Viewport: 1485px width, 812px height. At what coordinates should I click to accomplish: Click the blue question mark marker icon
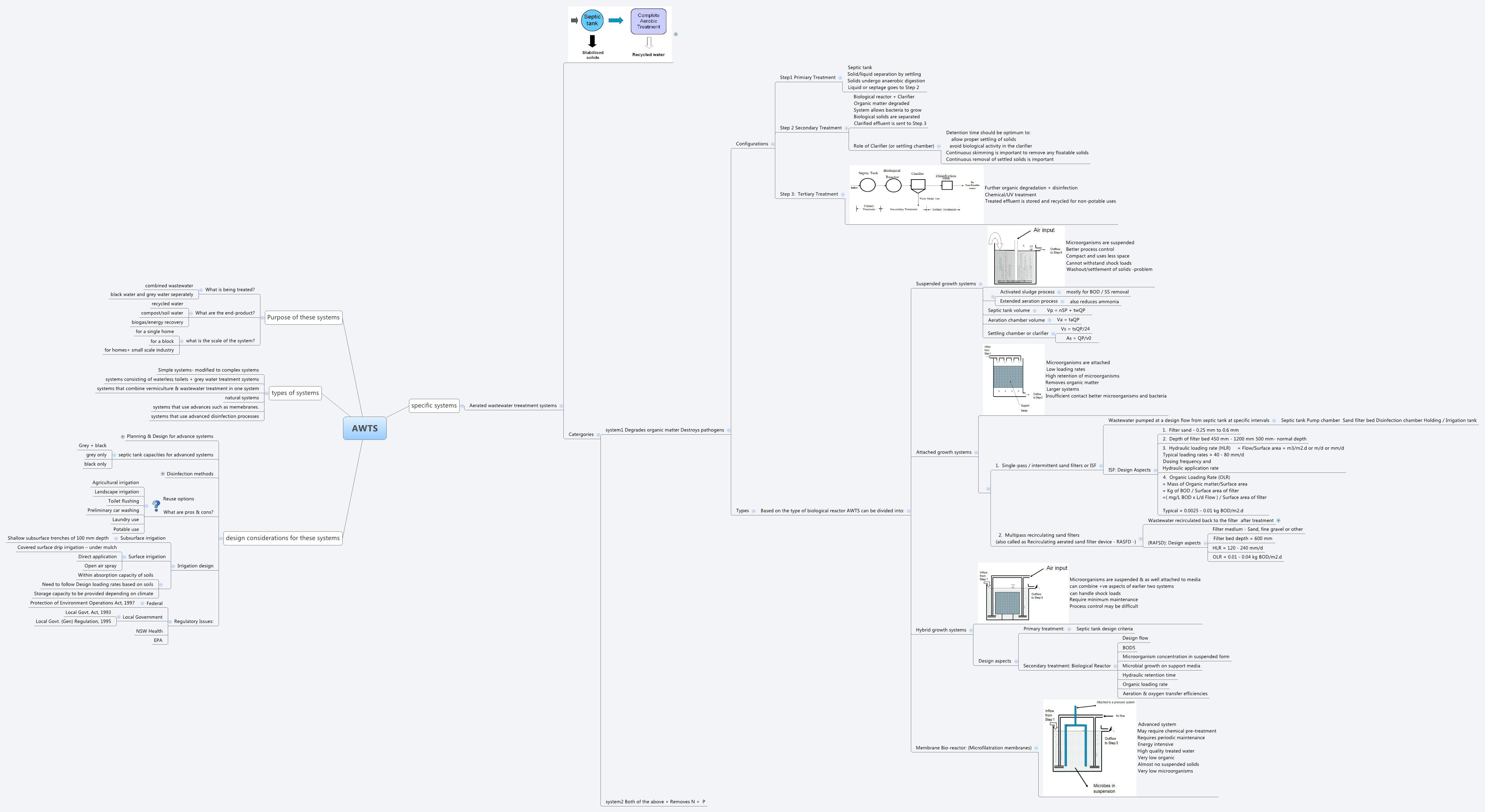tap(156, 505)
